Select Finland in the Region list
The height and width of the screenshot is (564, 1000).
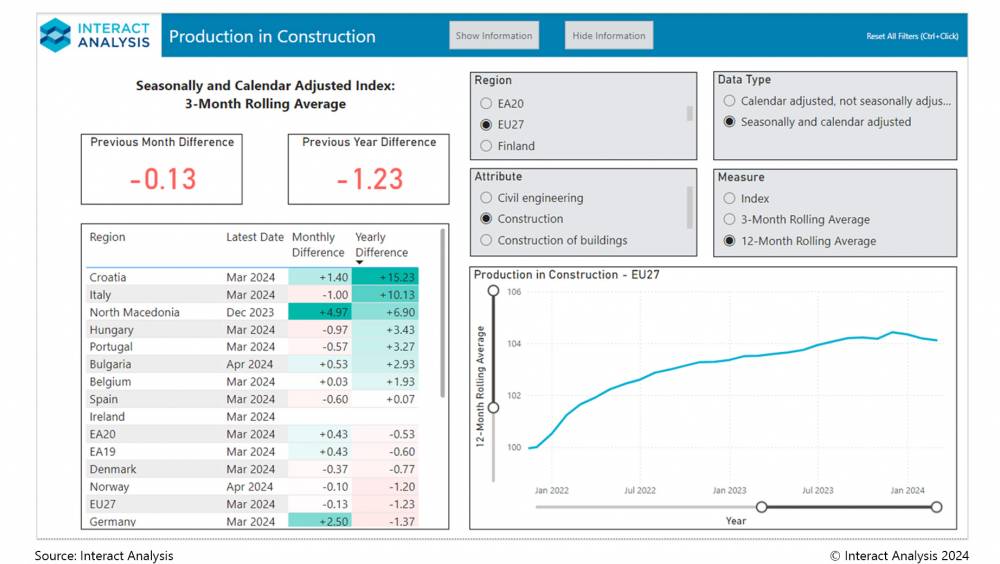point(486,146)
